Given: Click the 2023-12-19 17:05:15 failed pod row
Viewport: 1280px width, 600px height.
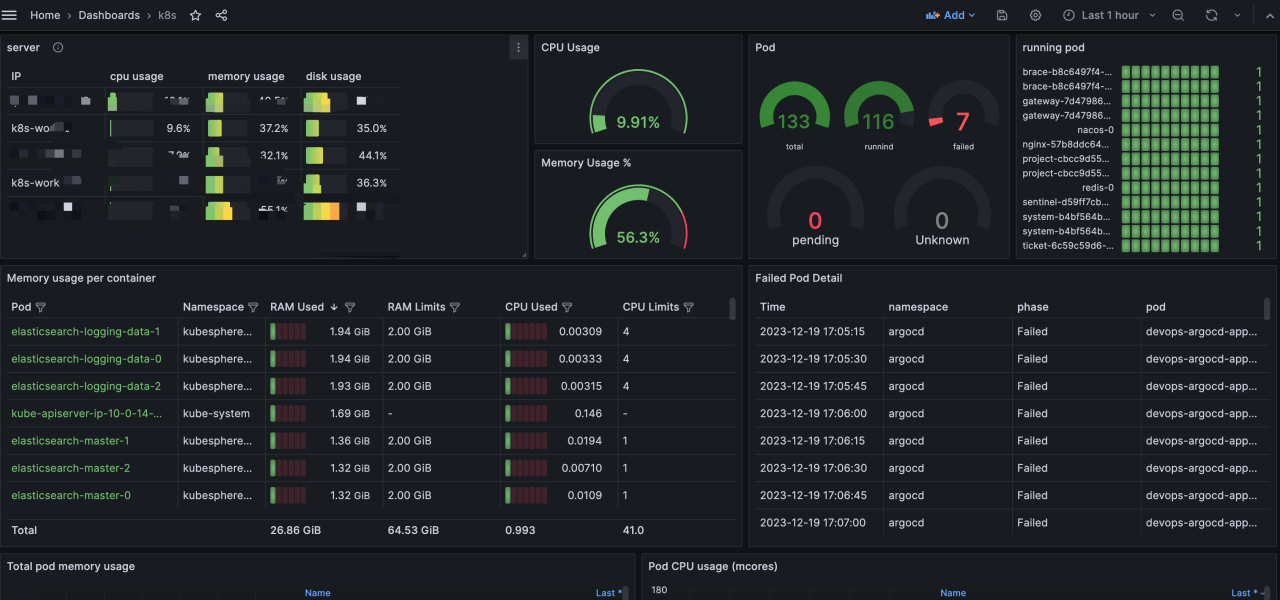Looking at the screenshot, I should 1012,331.
